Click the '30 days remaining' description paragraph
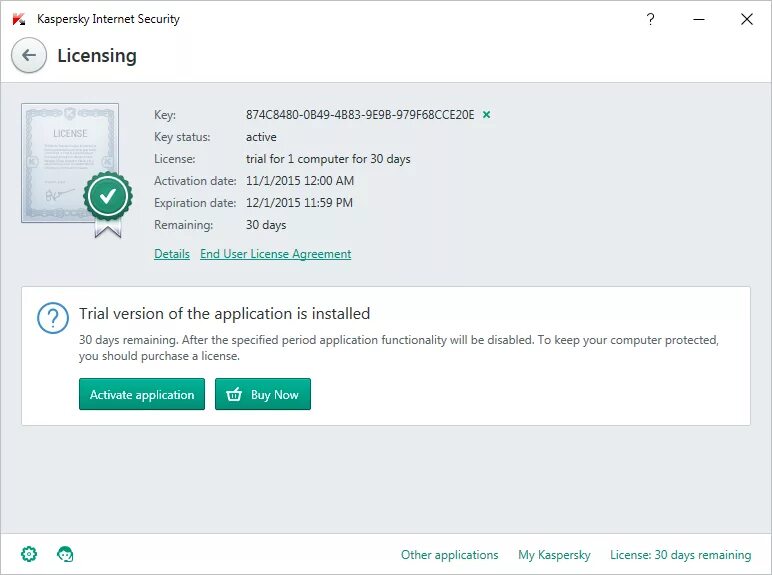This screenshot has width=772, height=575. click(399, 348)
